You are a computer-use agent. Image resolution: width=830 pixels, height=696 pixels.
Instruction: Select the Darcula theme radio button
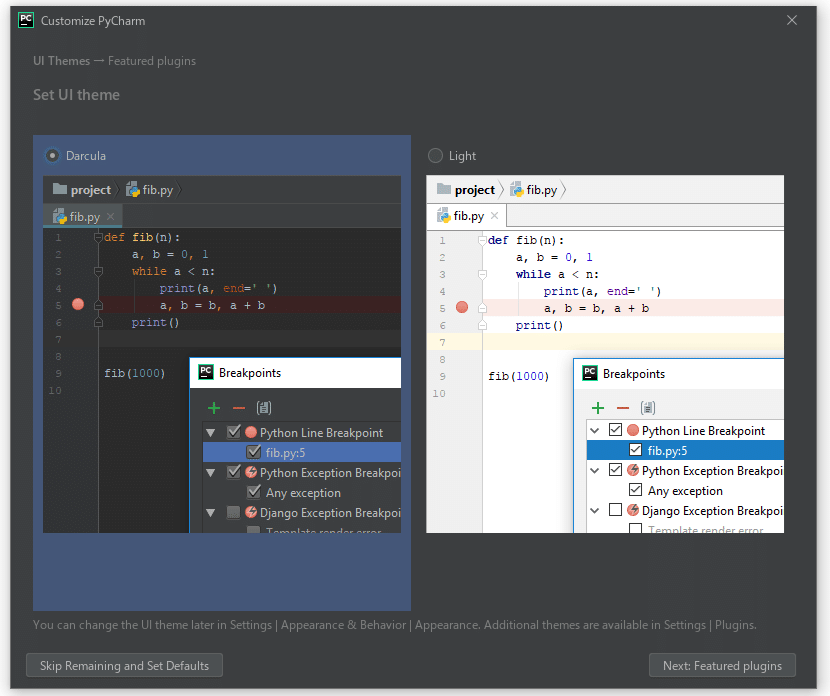pos(52,156)
